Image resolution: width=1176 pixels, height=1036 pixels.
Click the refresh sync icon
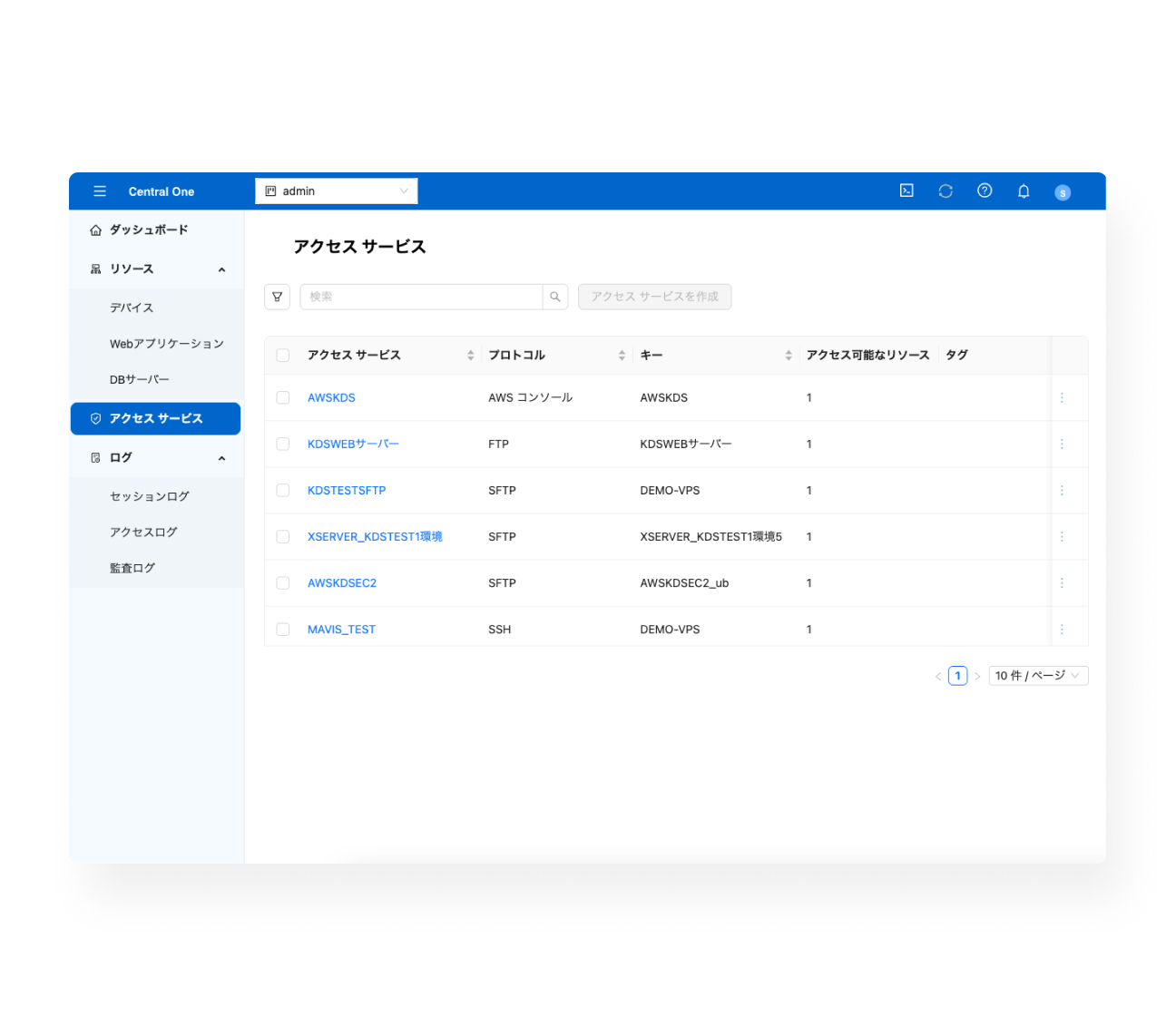(946, 191)
